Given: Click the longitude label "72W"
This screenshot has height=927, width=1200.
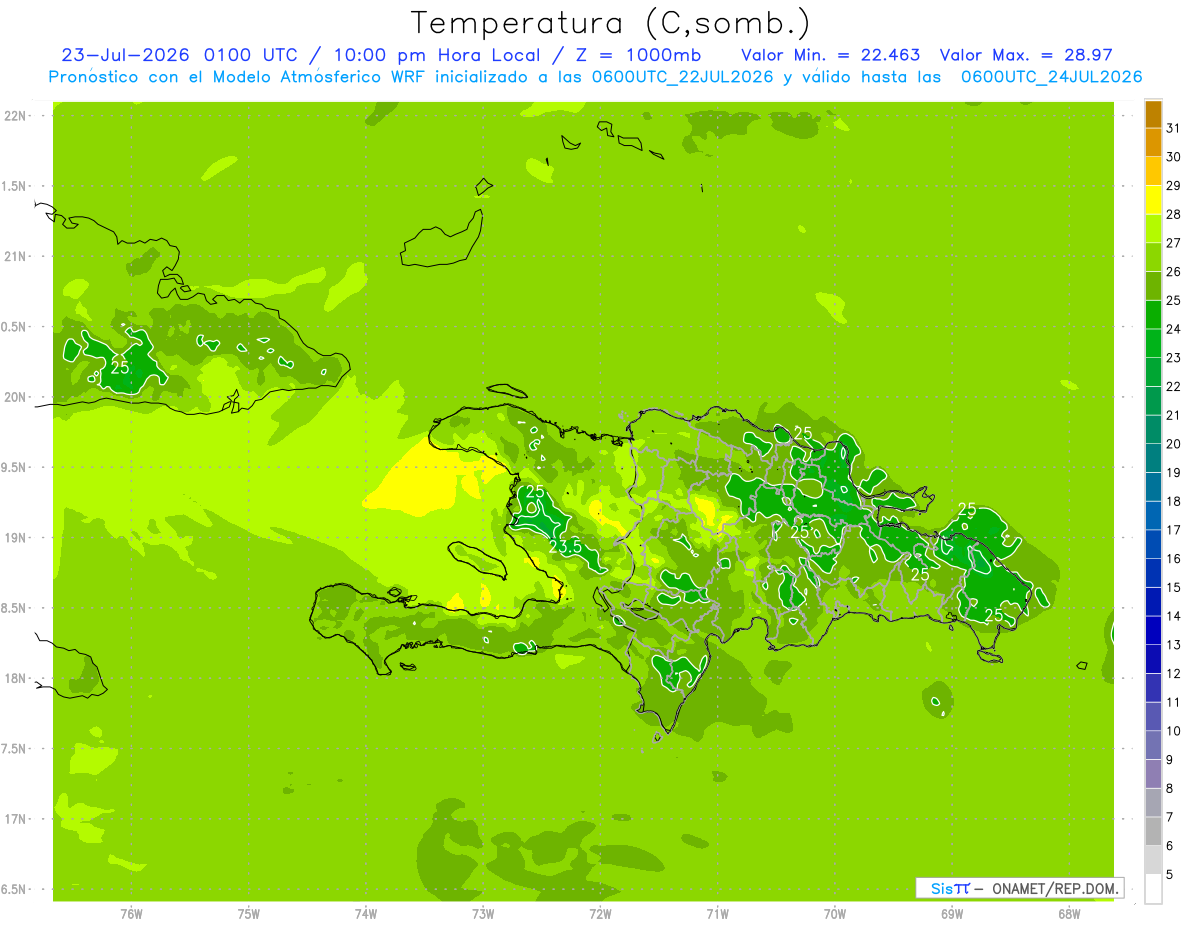Looking at the screenshot, I should pyautogui.click(x=600, y=914).
